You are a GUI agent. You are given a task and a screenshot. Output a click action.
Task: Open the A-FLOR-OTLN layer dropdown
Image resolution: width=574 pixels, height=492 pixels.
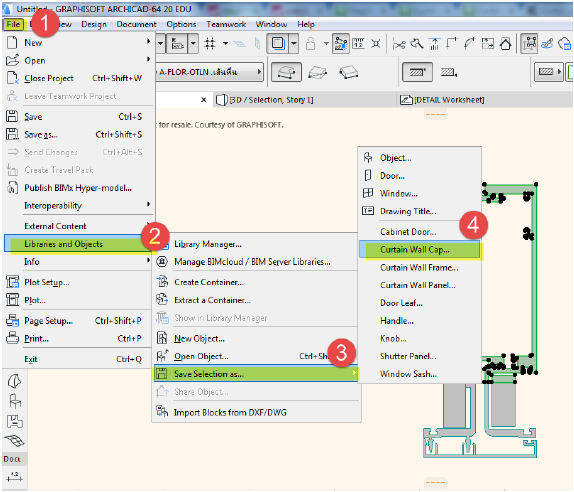click(x=209, y=72)
